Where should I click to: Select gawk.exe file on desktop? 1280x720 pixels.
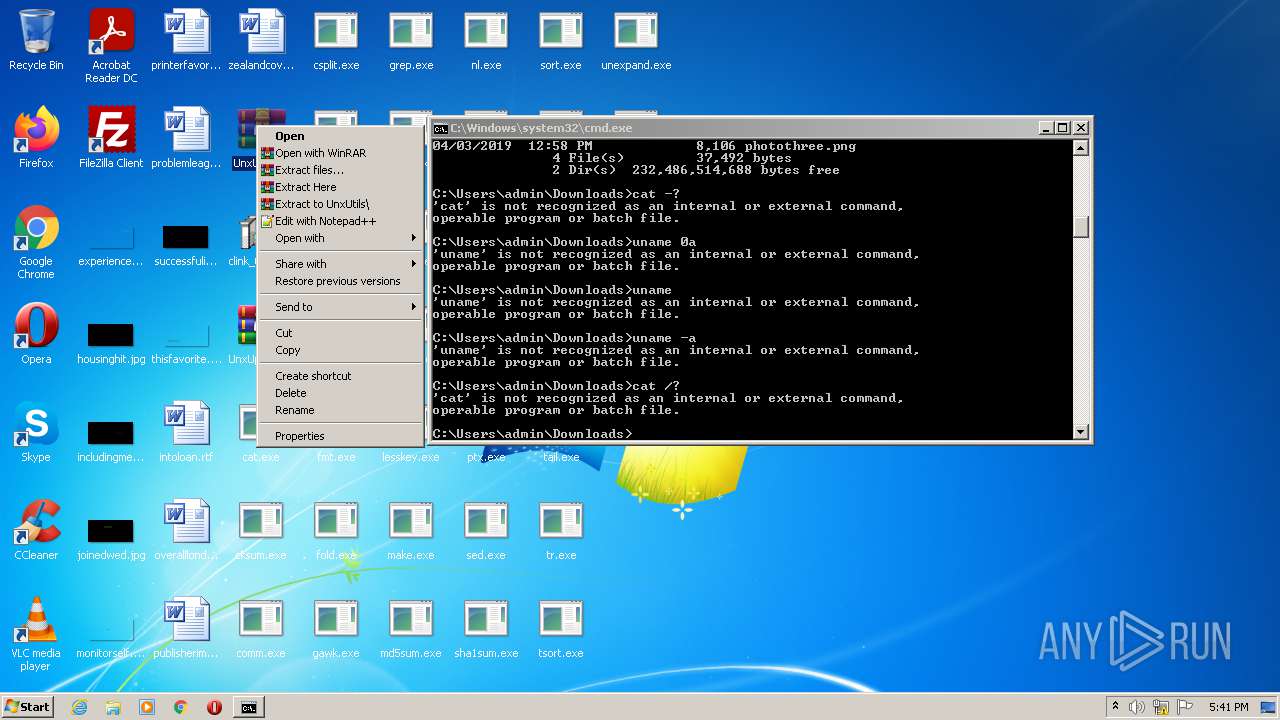(x=336, y=628)
